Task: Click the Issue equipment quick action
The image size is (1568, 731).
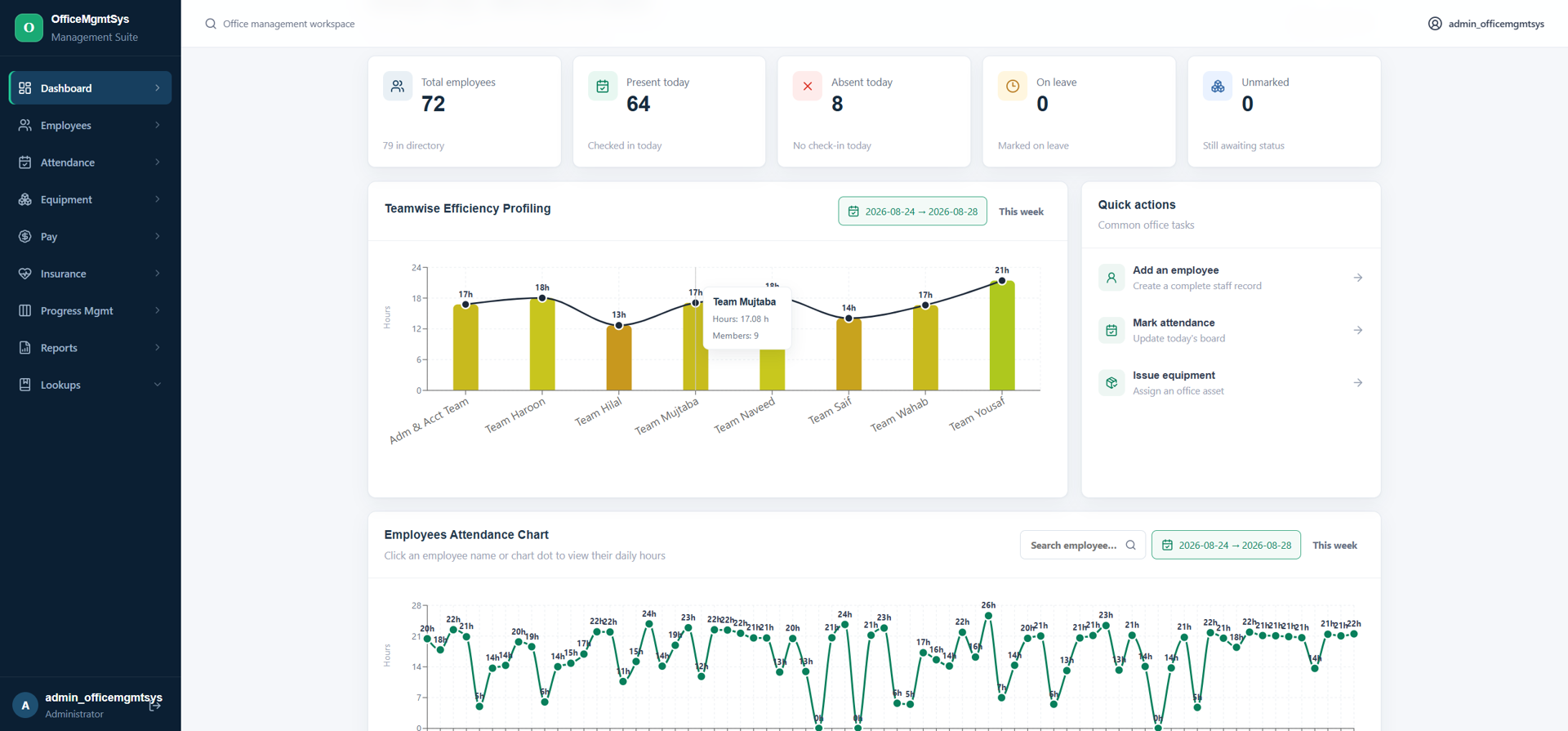Action: click(x=1231, y=382)
